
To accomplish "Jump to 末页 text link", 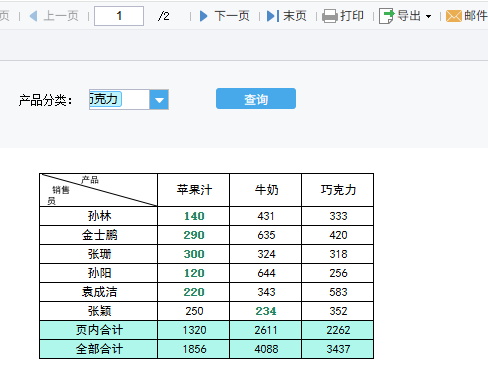I will pos(295,16).
